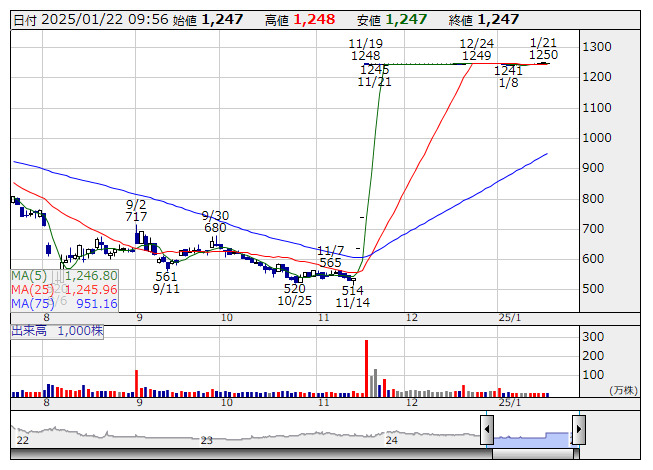Click the 始値 1,247 opening price
The height and width of the screenshot is (470, 653).
208,20
